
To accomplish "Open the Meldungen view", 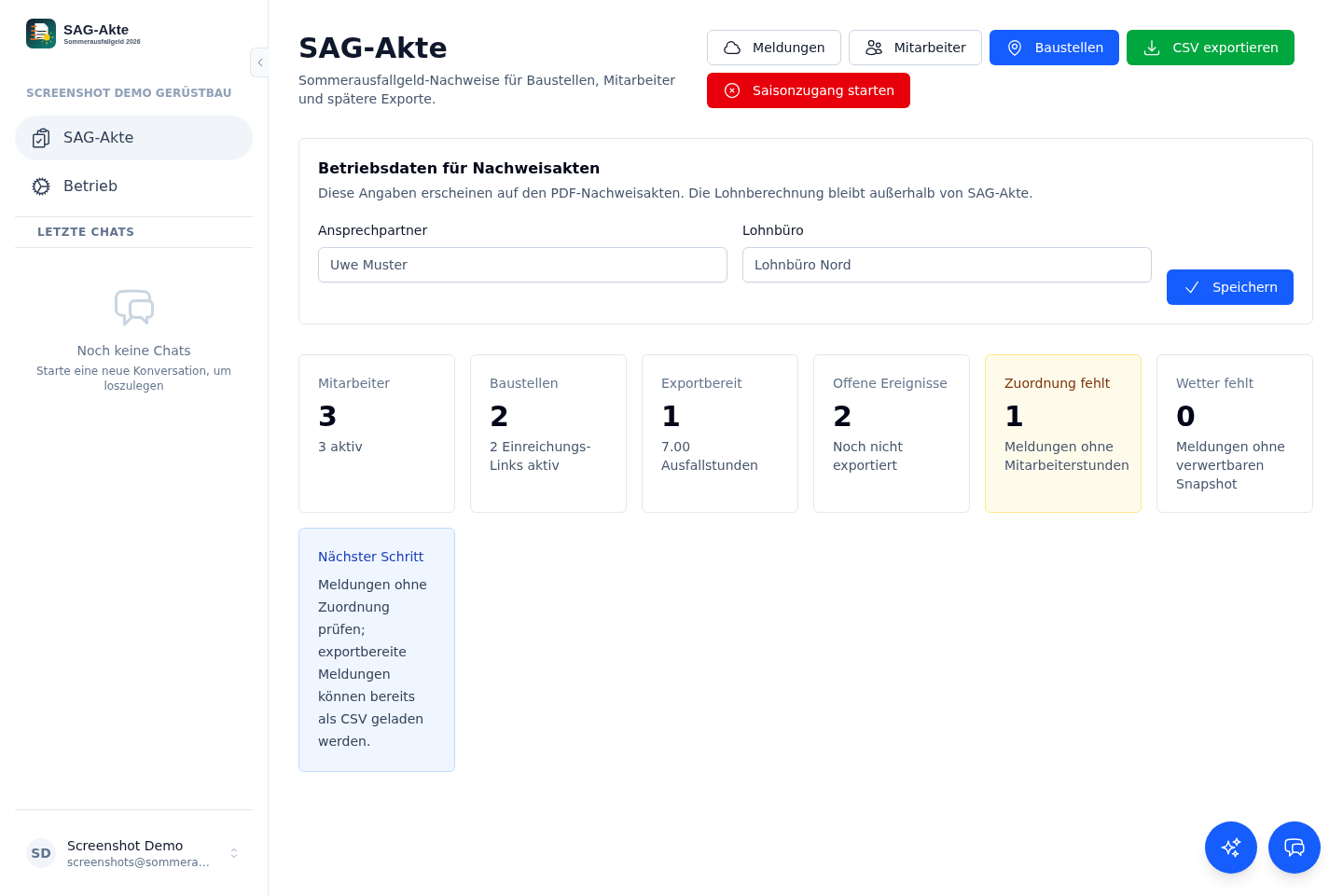I will pyautogui.click(x=774, y=48).
